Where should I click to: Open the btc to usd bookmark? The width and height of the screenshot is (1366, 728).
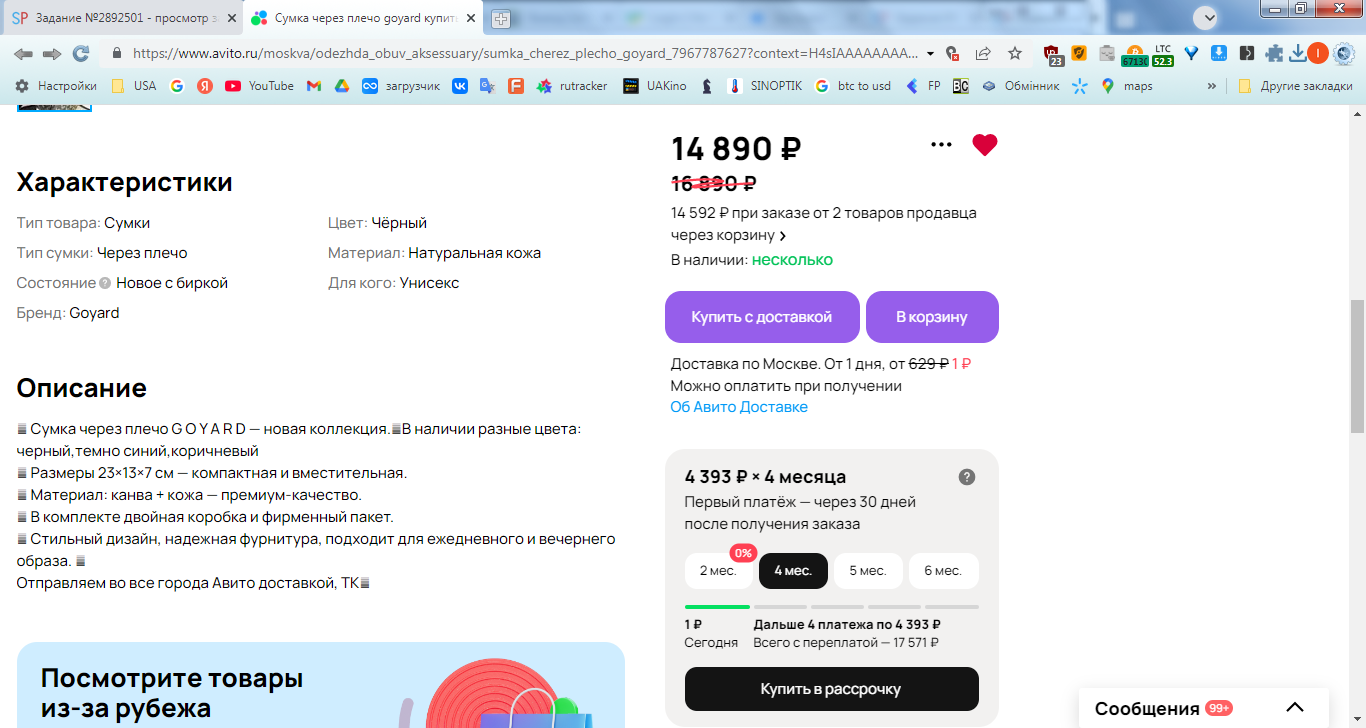853,86
